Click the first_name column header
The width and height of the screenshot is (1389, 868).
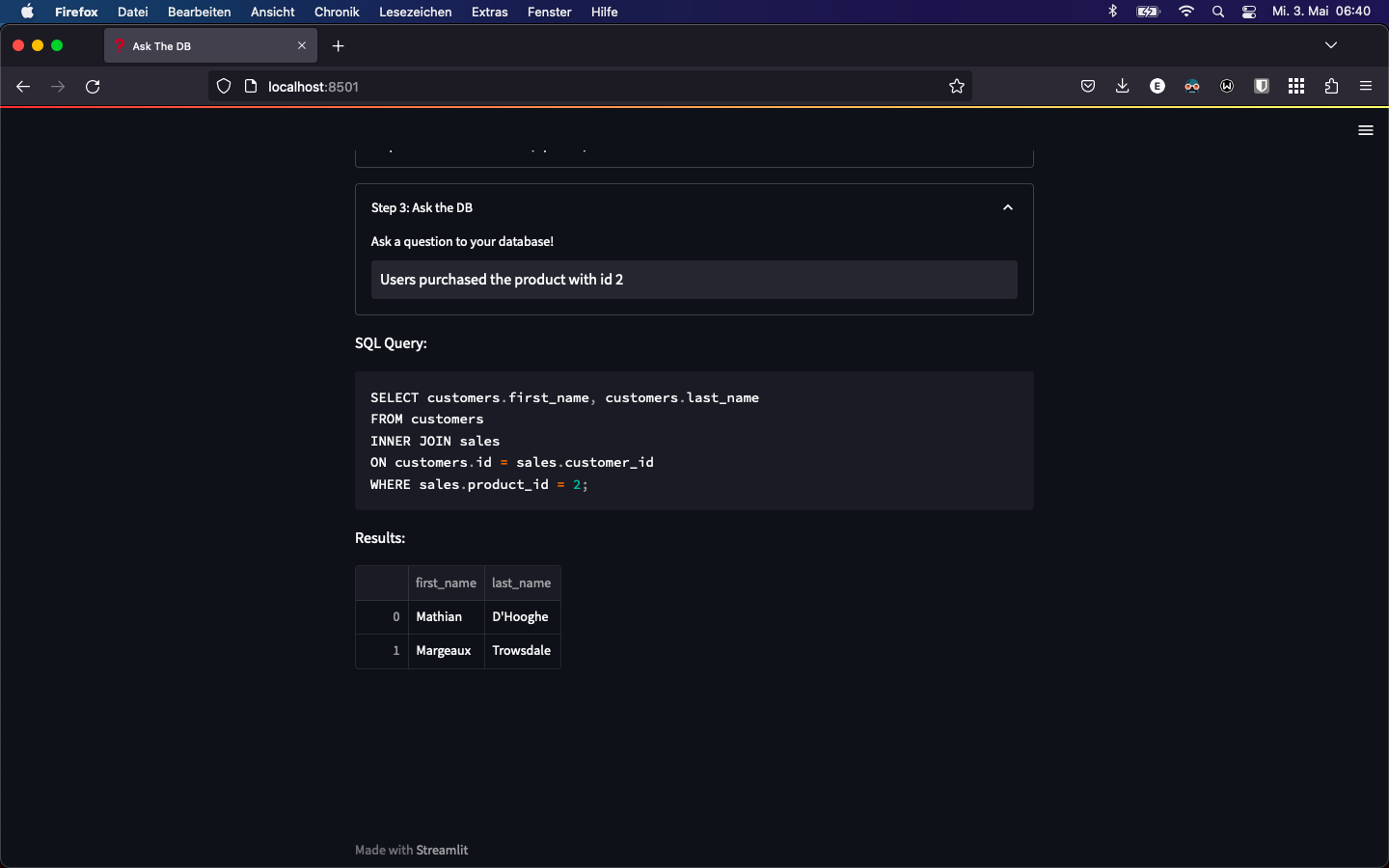pyautogui.click(x=446, y=583)
